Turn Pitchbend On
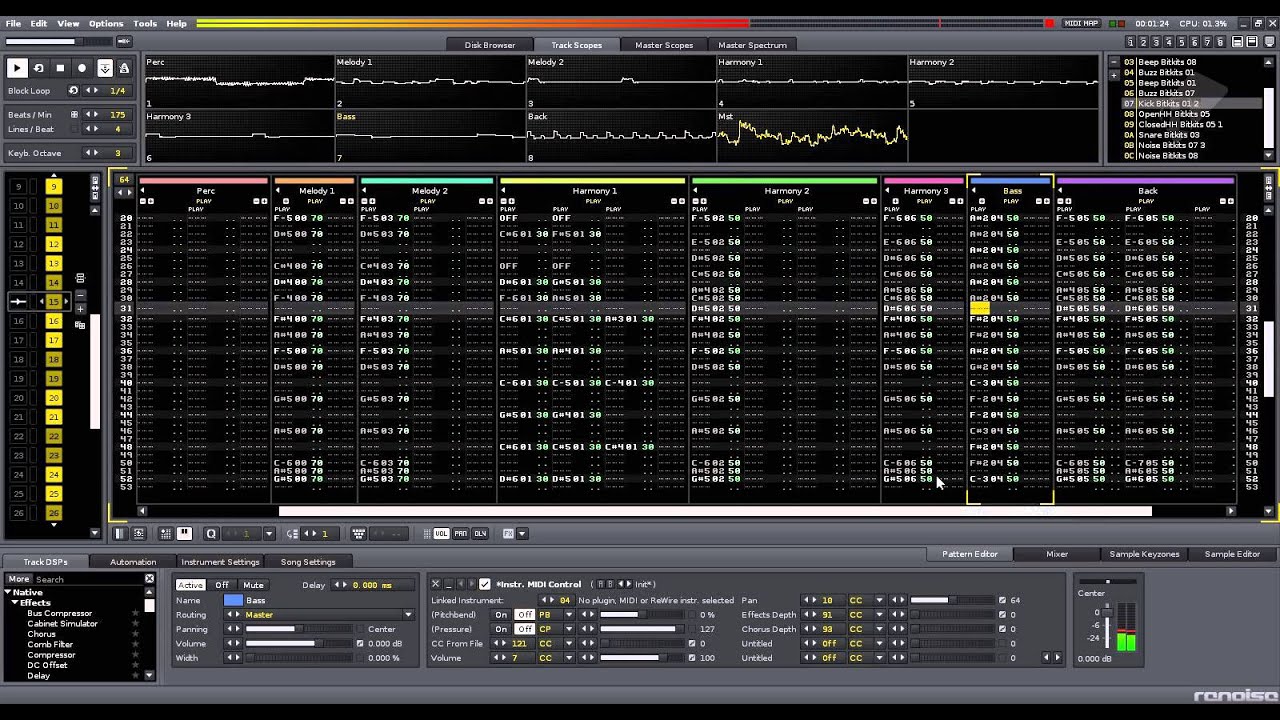This screenshot has width=1280, height=720. point(501,615)
